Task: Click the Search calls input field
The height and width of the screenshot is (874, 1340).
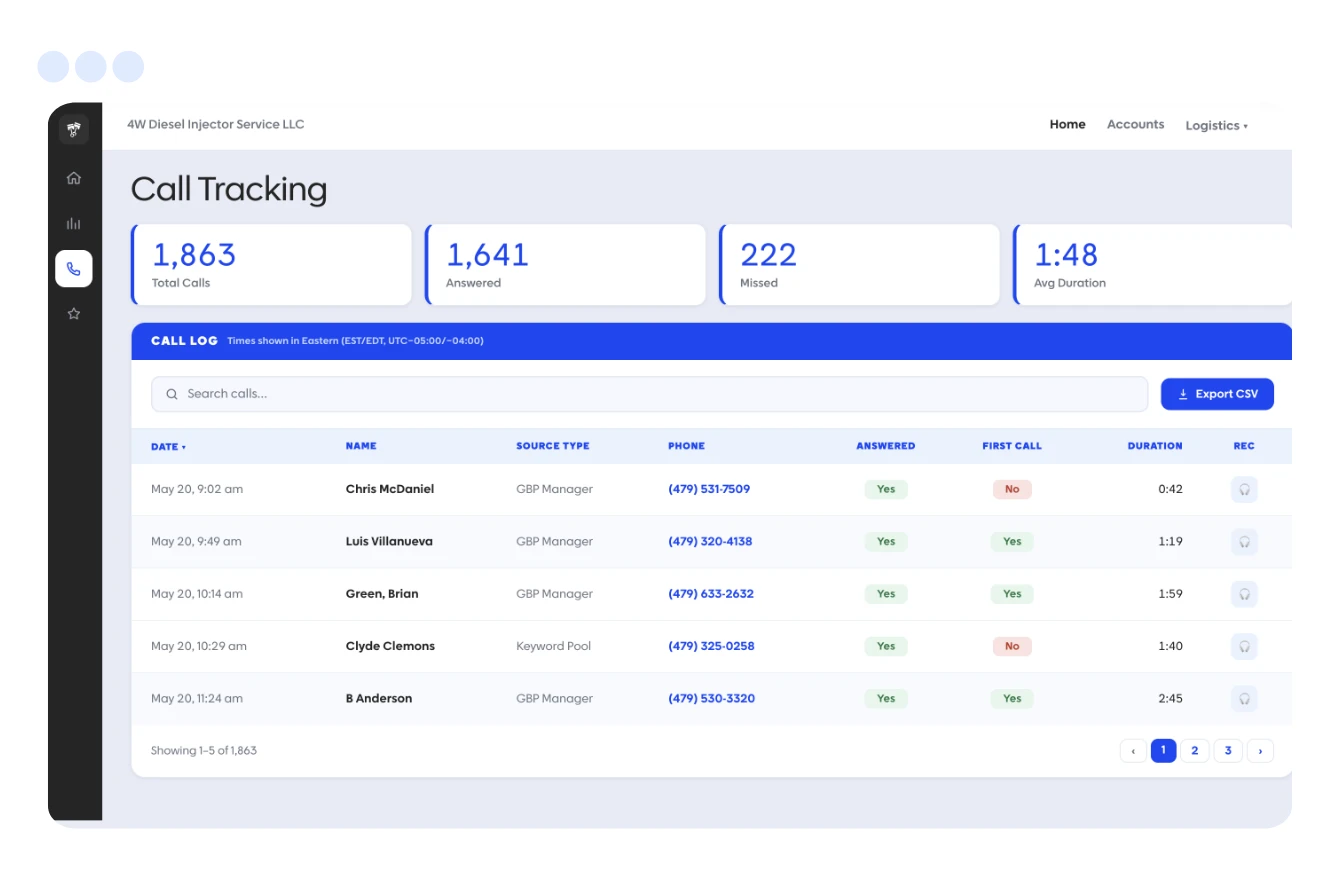Action: coord(649,394)
